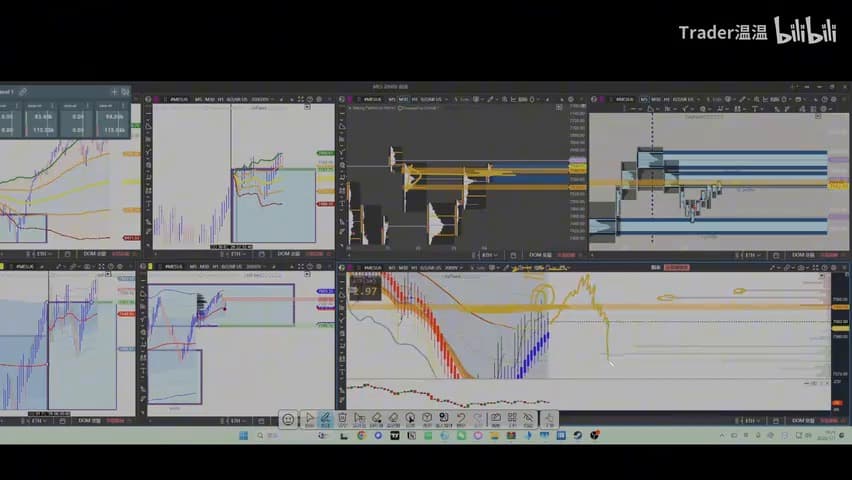Select the mouse pointer tool on annotation bar

tap(309, 419)
